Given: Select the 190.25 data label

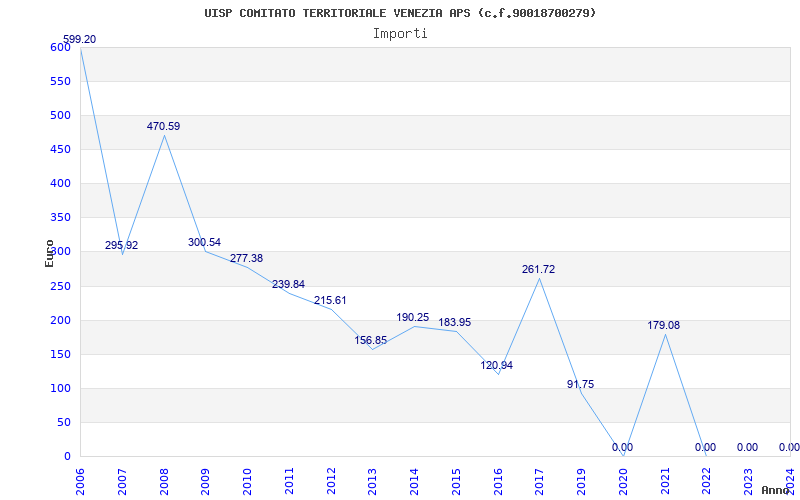Looking at the screenshot, I should click(413, 317).
